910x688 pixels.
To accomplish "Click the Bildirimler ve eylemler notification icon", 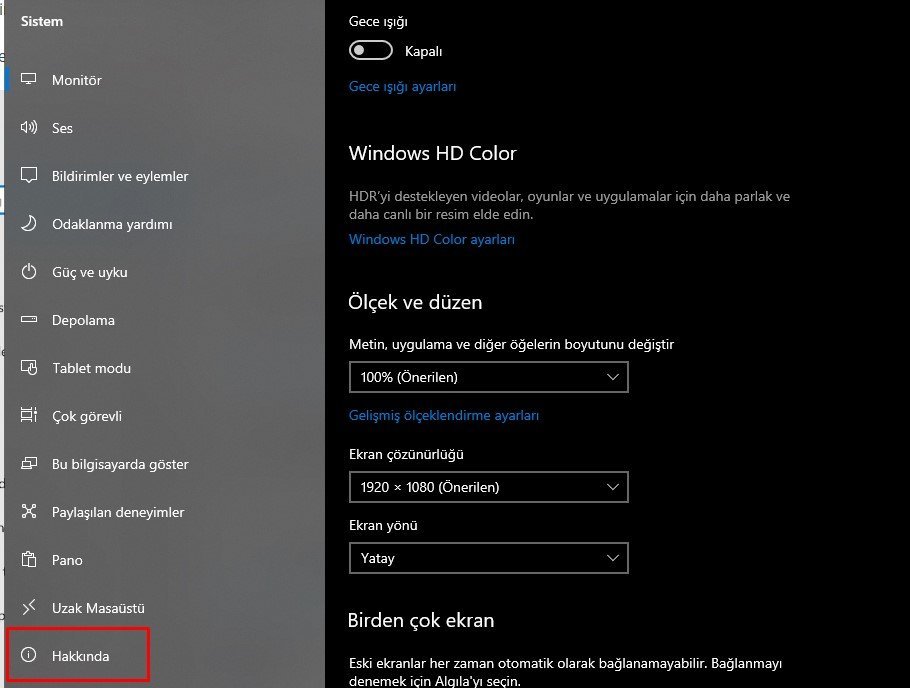I will coord(28,175).
